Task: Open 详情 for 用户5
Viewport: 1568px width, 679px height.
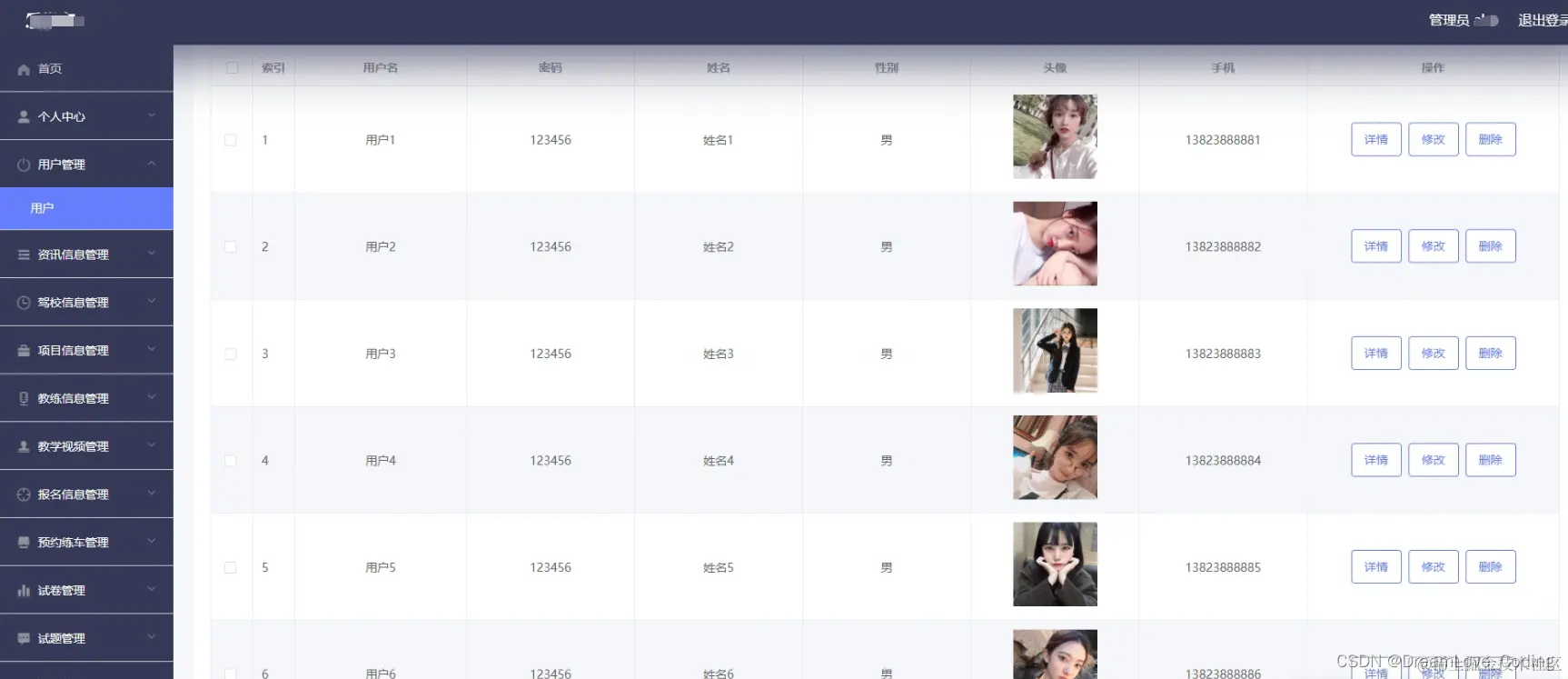Action: click(x=1376, y=567)
